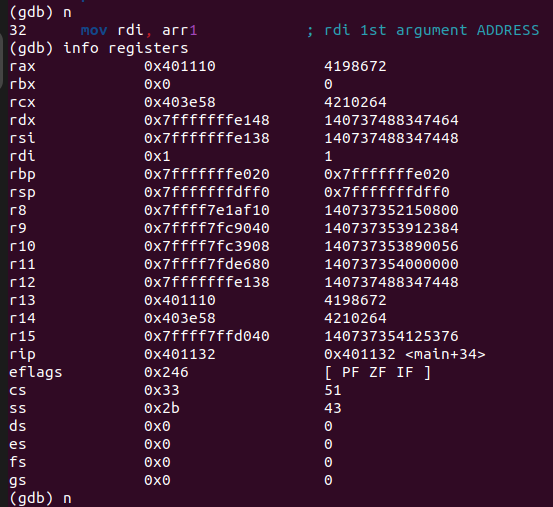Click the gs register name at bottom

[18, 481]
